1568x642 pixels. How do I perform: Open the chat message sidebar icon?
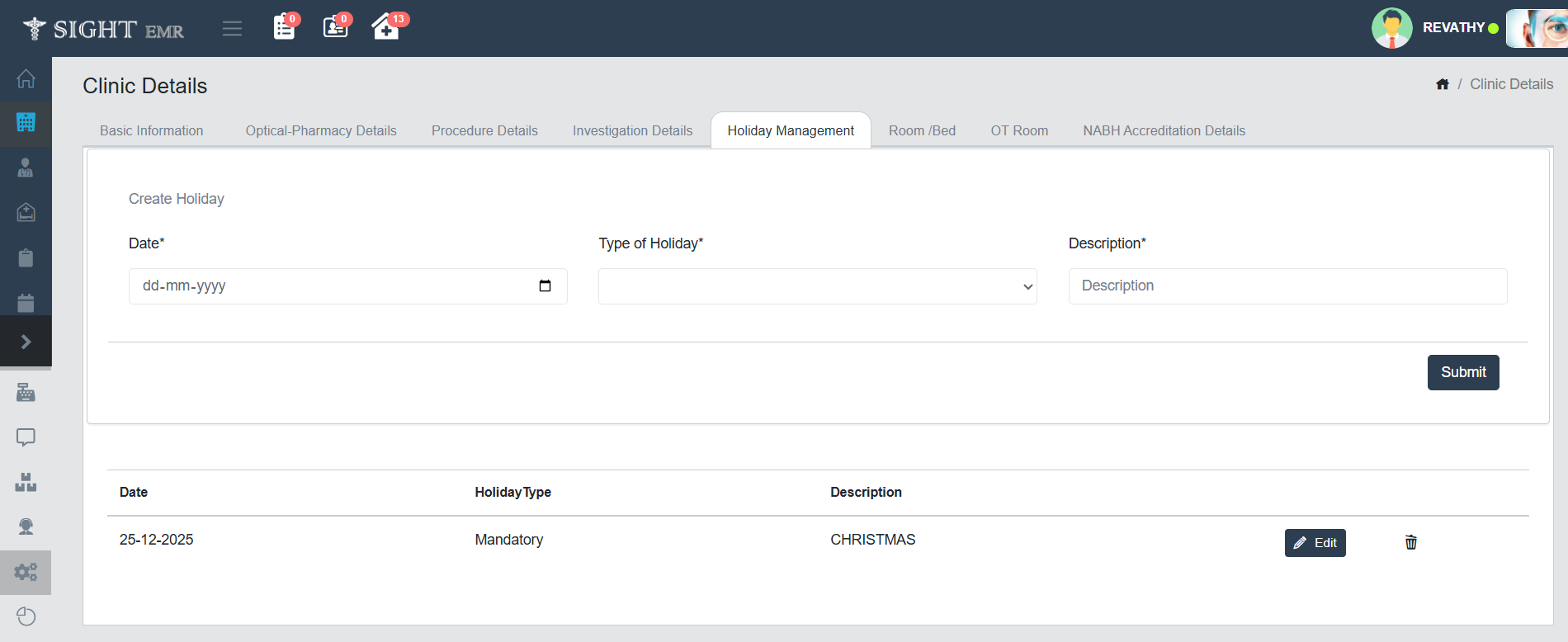26,437
